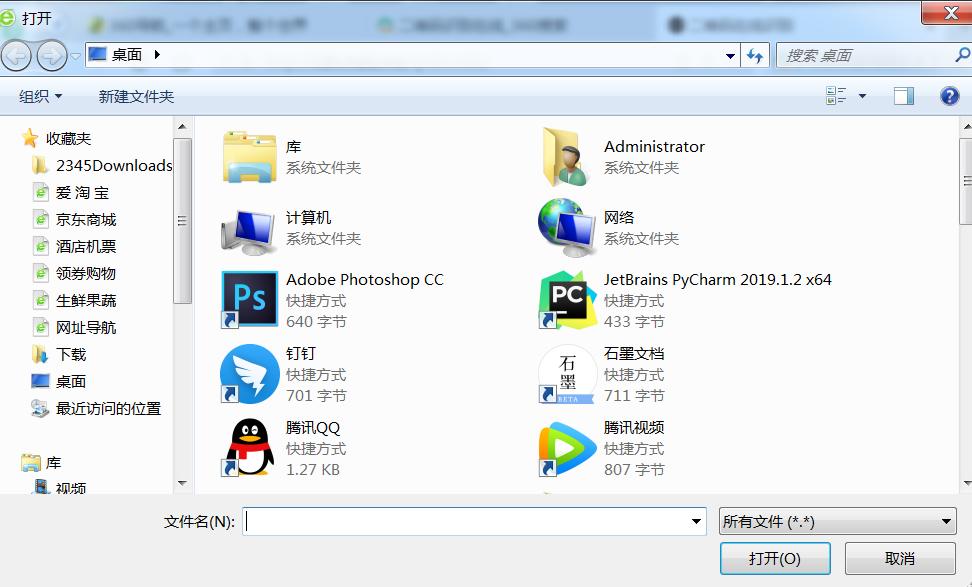Toggle the preview pane button
The image size is (972, 587).
pyautogui.click(x=904, y=96)
